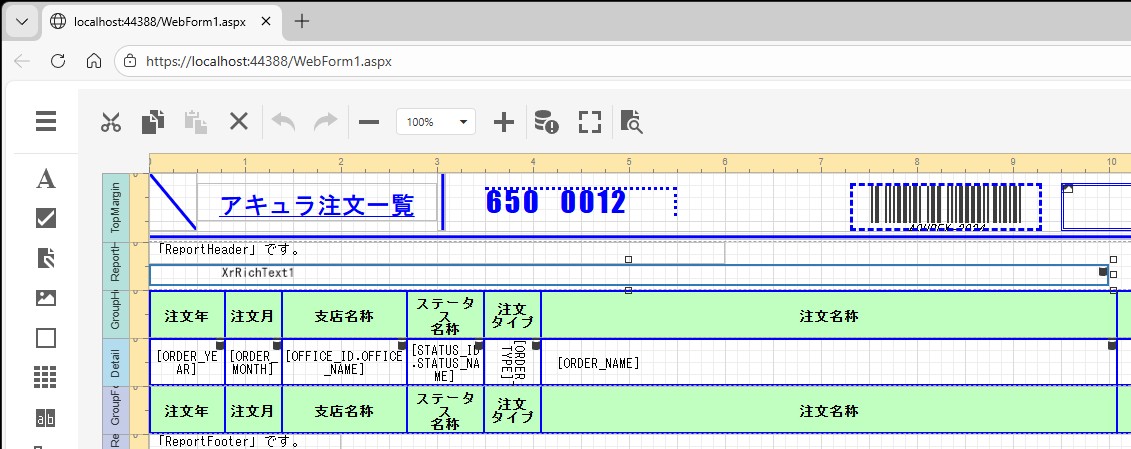Select the Table control in toolbox
The height and width of the screenshot is (449, 1131).
pos(46,377)
